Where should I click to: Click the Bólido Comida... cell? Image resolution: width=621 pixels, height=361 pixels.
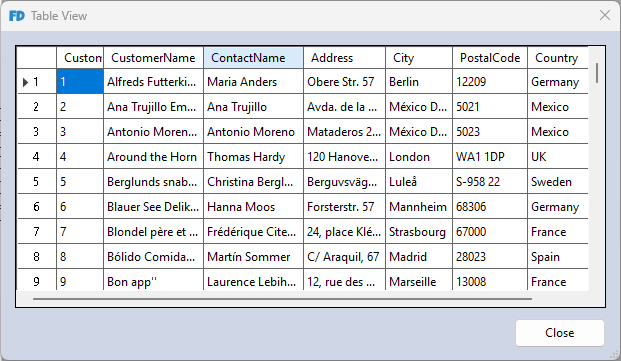[x=153, y=256]
